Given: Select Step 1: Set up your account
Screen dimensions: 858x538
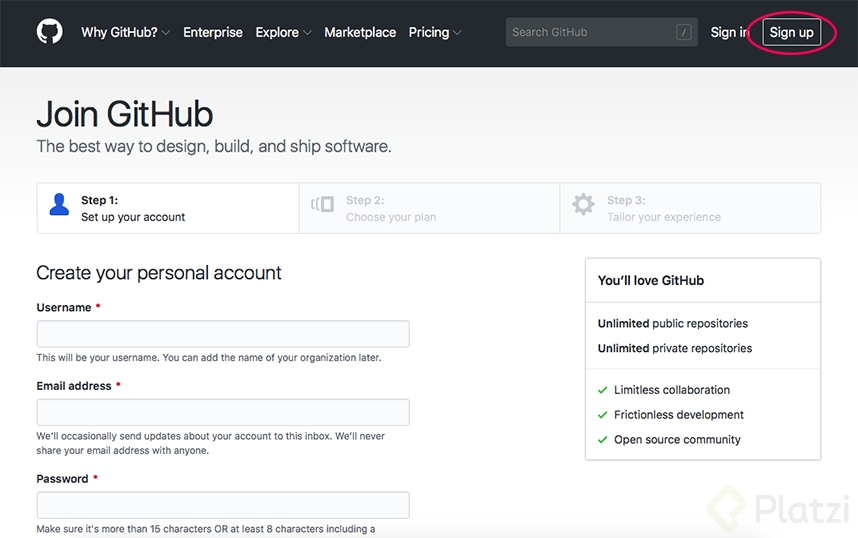Looking at the screenshot, I should point(167,208).
